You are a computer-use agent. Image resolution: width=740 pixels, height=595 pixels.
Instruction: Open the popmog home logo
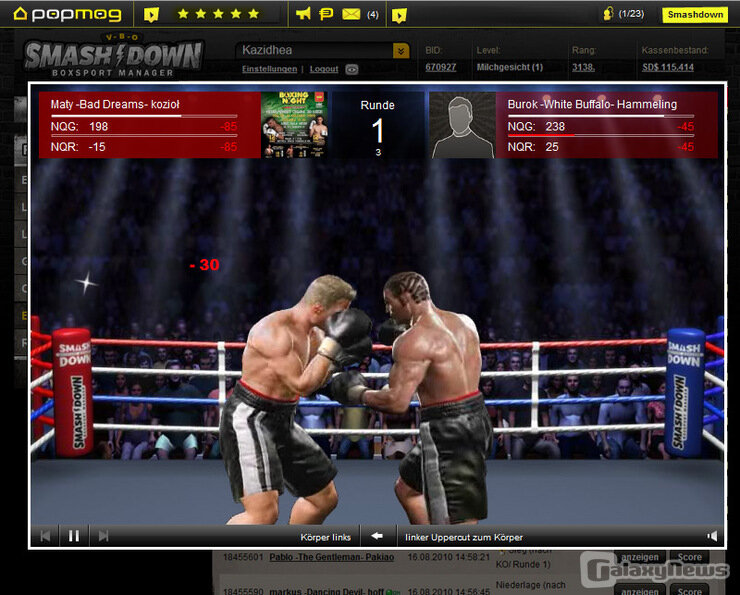(x=67, y=14)
